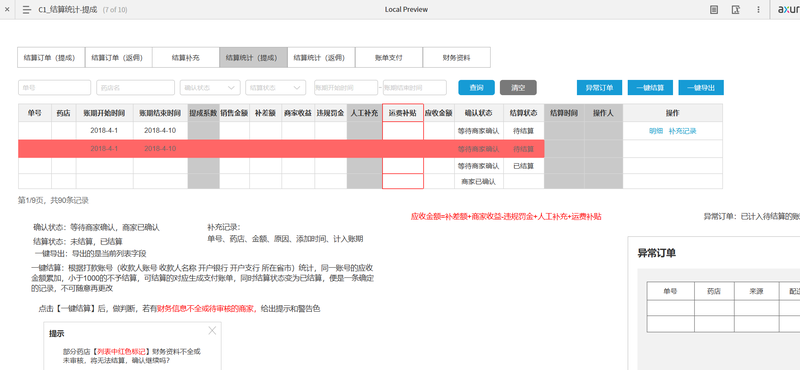The width and height of the screenshot is (800, 370).
Task: Expand the 结算状态 dropdown
Action: 276,88
